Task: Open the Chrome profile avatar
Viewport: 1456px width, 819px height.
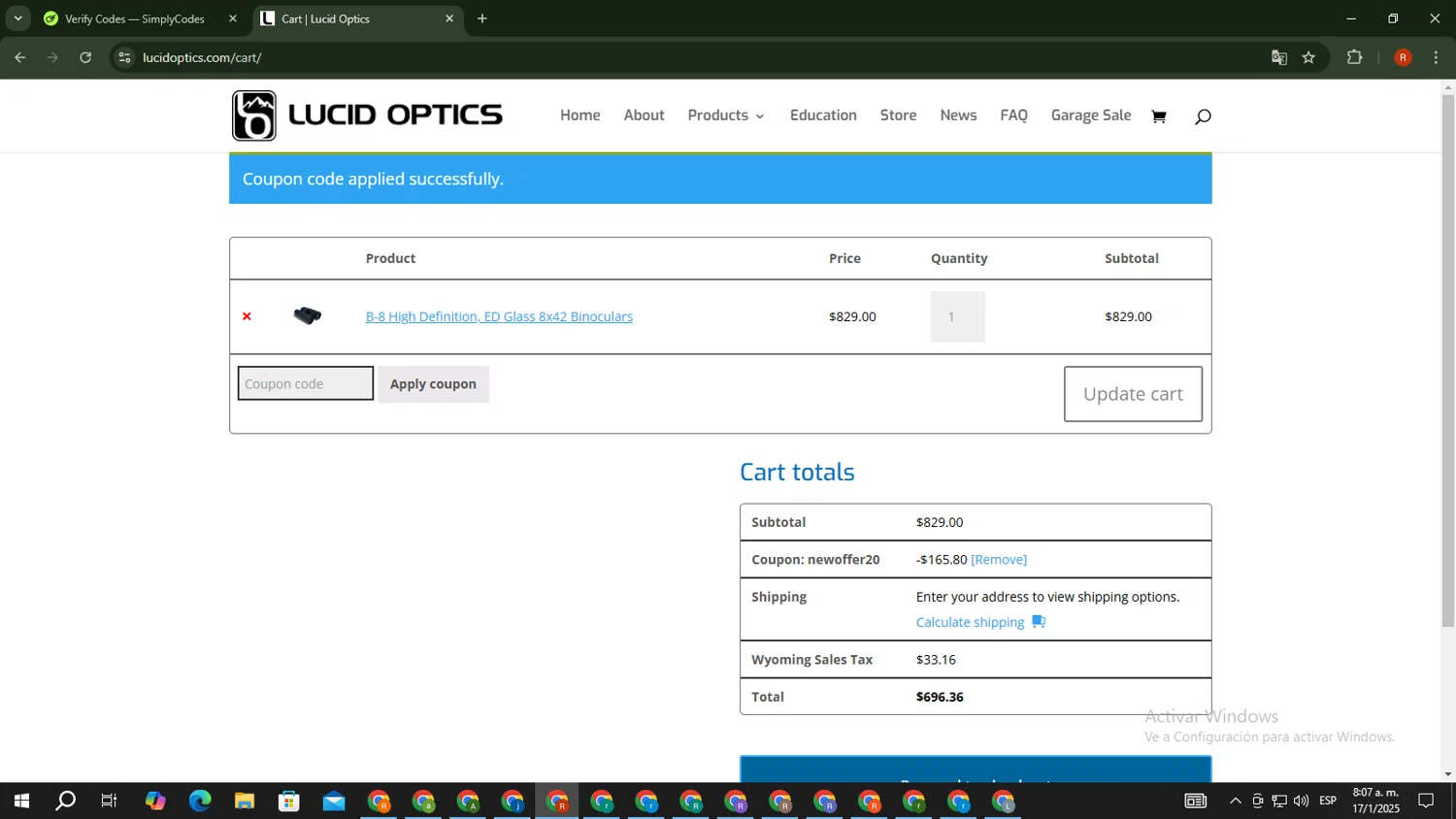Action: pos(1403,57)
